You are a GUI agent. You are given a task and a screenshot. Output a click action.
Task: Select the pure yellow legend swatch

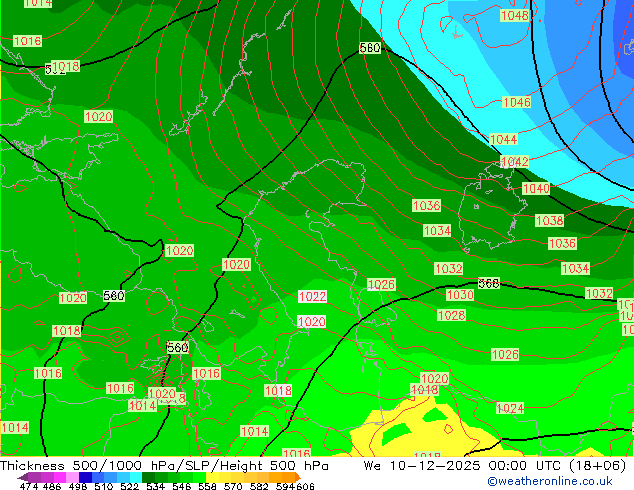coord(212,477)
